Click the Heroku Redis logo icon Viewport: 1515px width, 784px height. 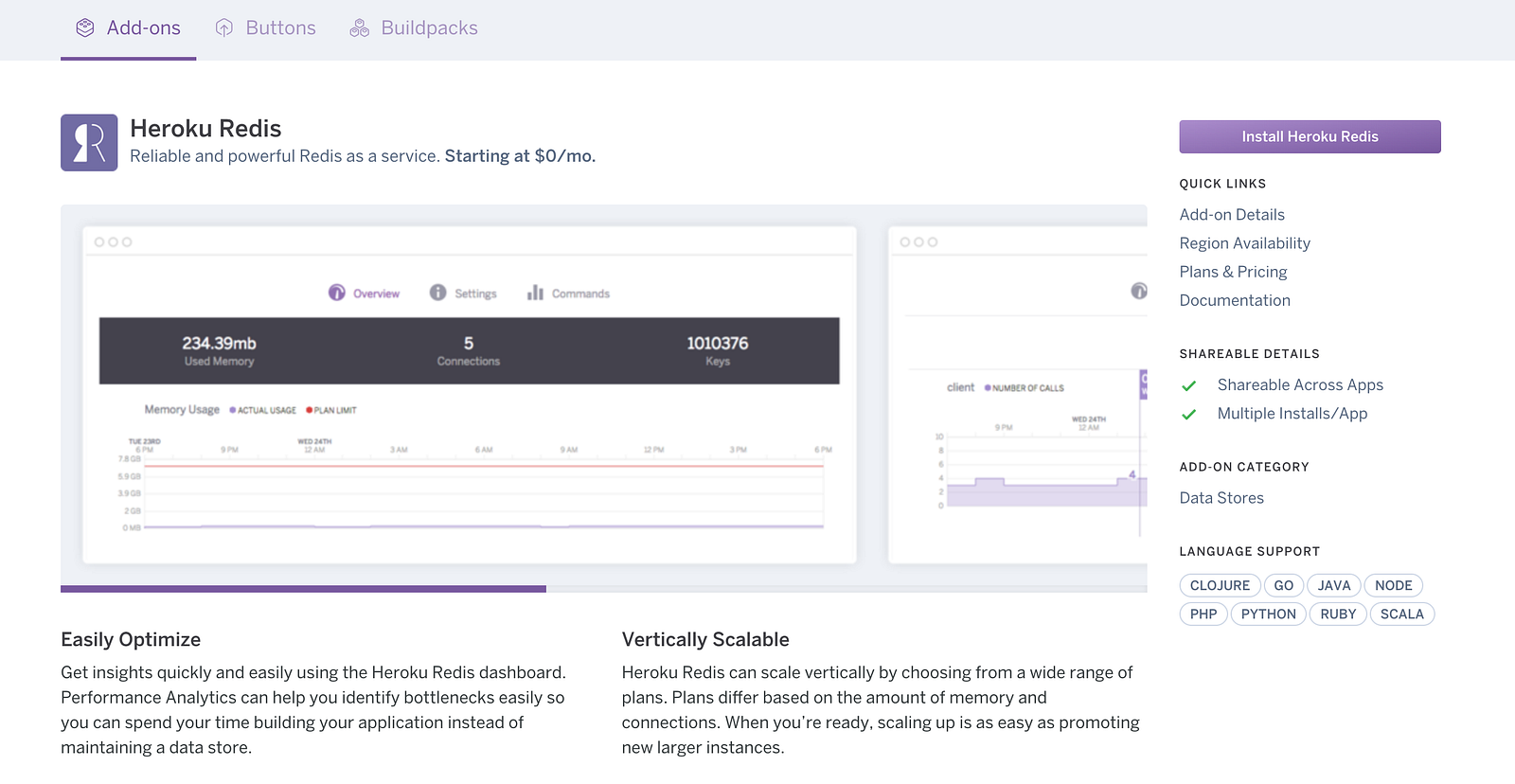click(89, 143)
